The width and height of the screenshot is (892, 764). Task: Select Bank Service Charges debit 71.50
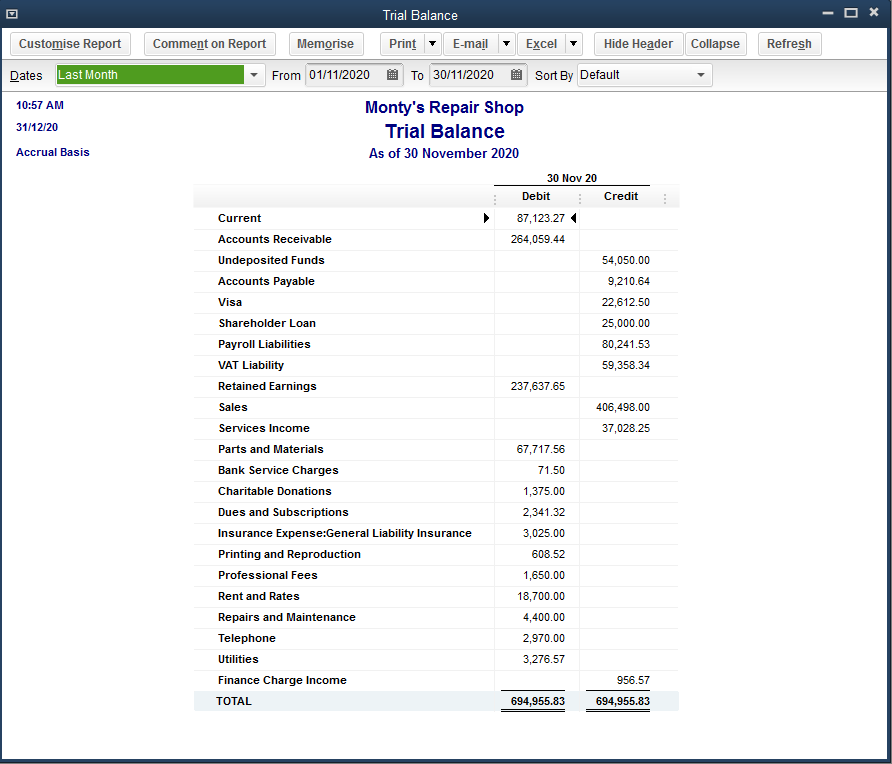tap(551, 470)
